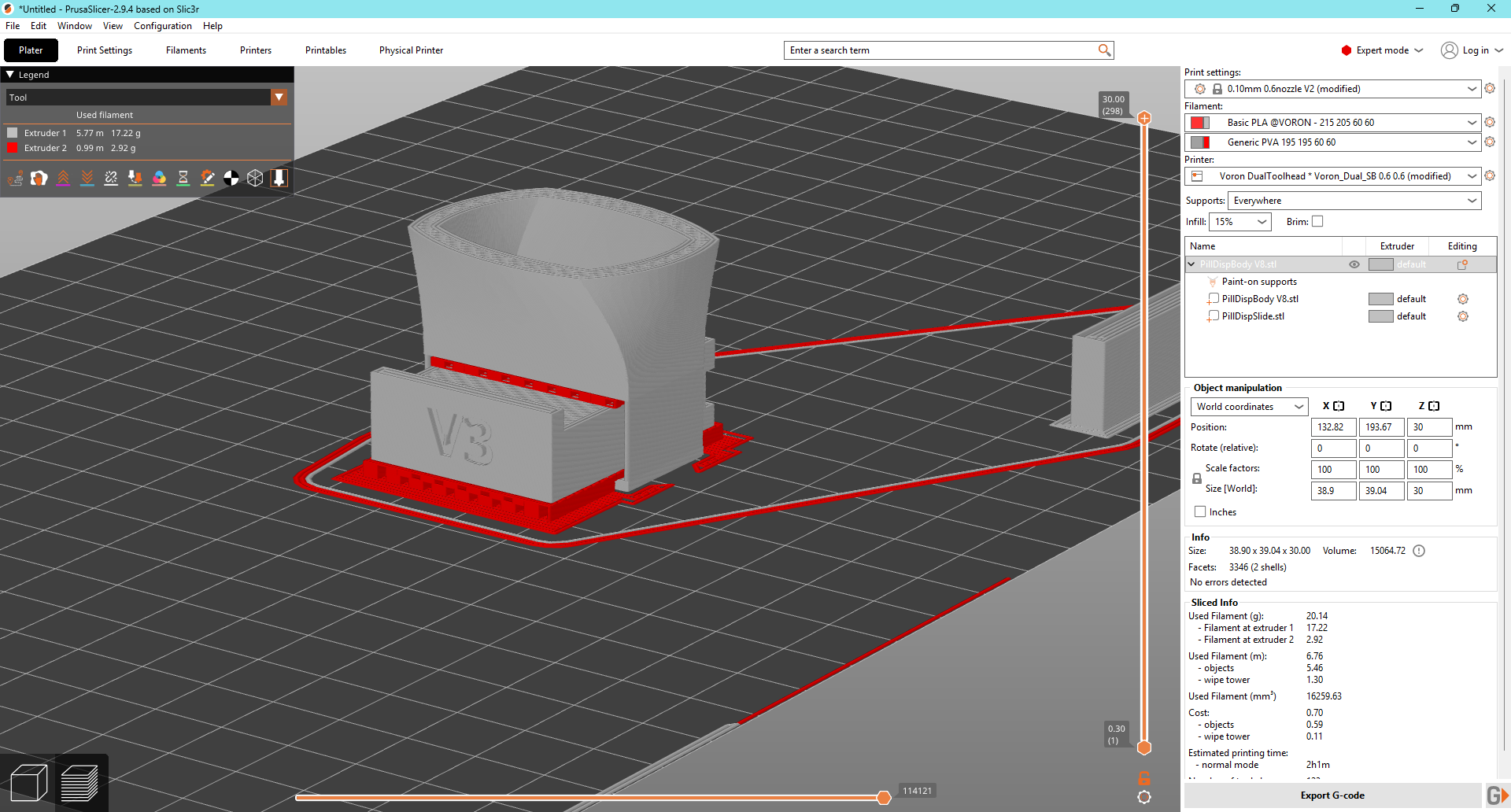Toggle color changes icon in legend toolbar
The width and height of the screenshot is (1511, 812).
[159, 179]
